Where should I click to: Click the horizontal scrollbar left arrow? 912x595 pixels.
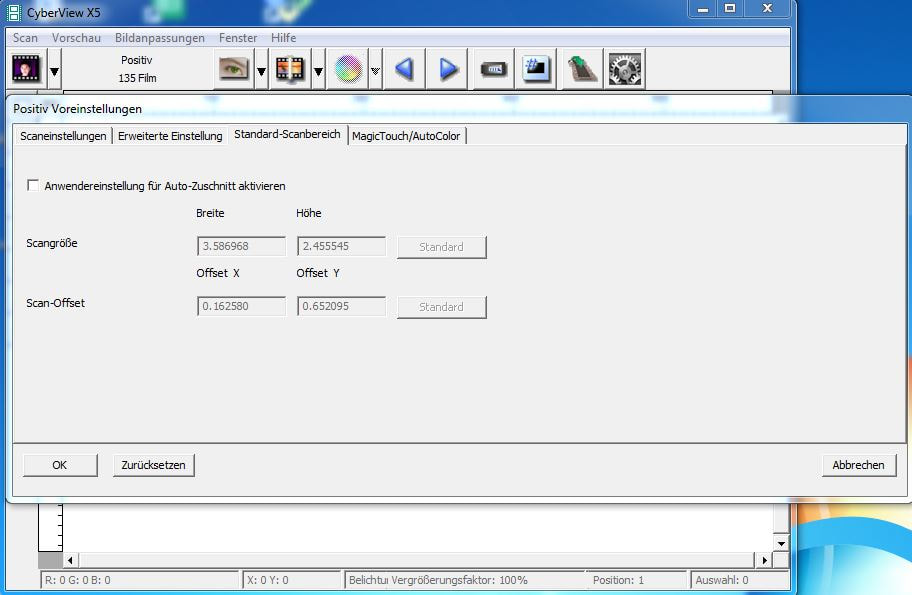click(70, 561)
